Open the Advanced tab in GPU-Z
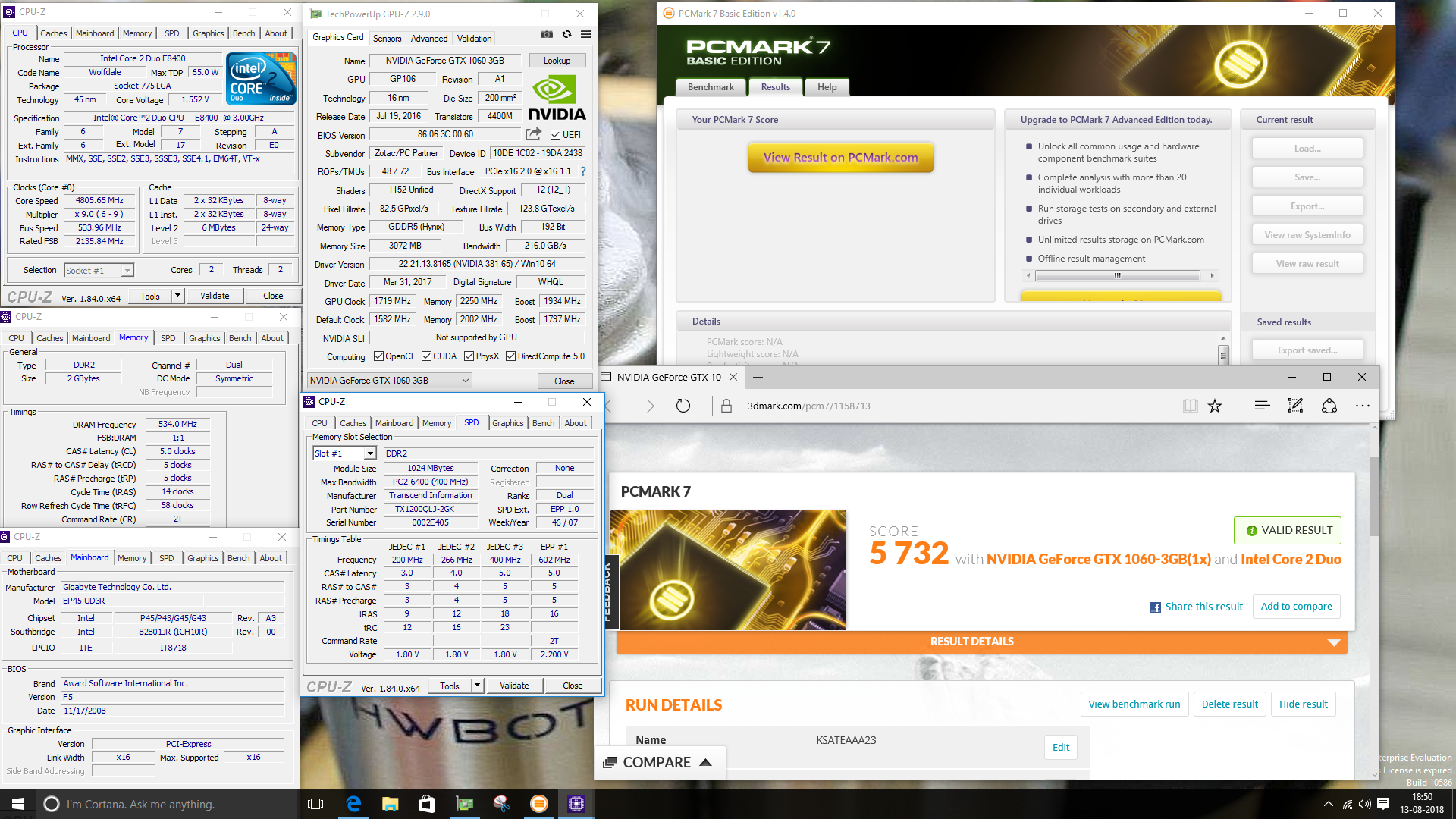The image size is (1456, 819). 429,38
